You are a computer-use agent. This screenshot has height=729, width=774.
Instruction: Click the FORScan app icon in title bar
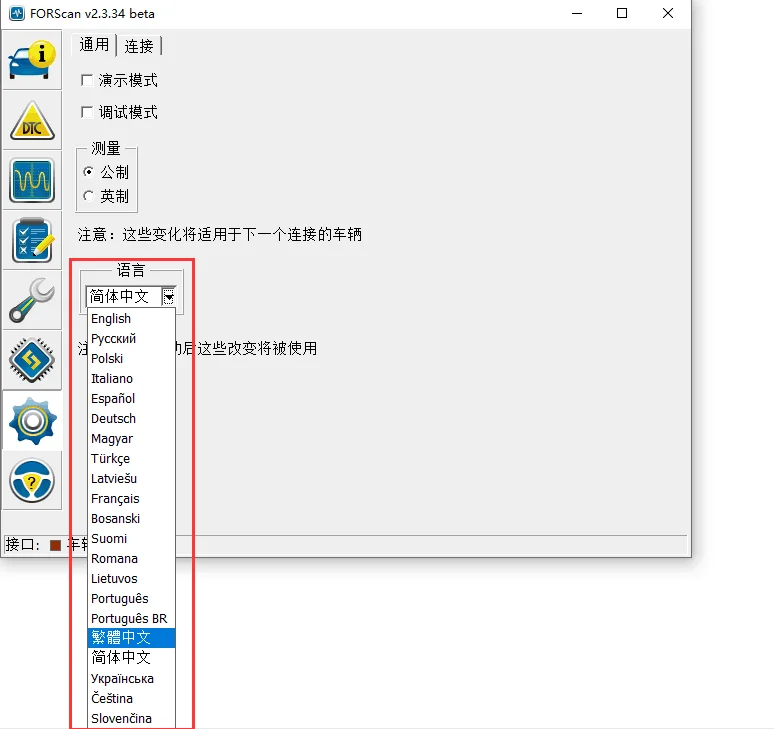17,13
